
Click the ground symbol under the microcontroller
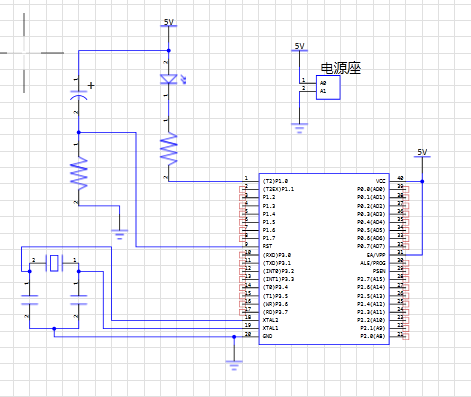coord(234,365)
